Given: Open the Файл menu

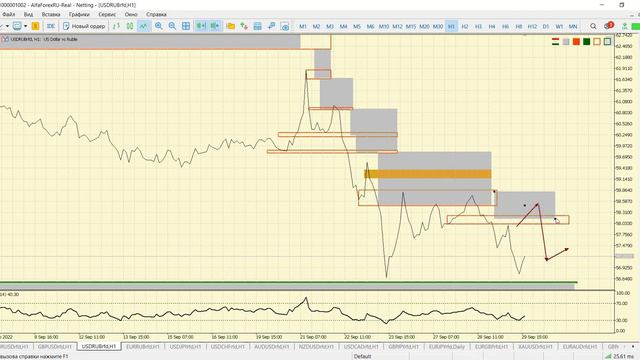Looking at the screenshot, I should coord(9,14).
